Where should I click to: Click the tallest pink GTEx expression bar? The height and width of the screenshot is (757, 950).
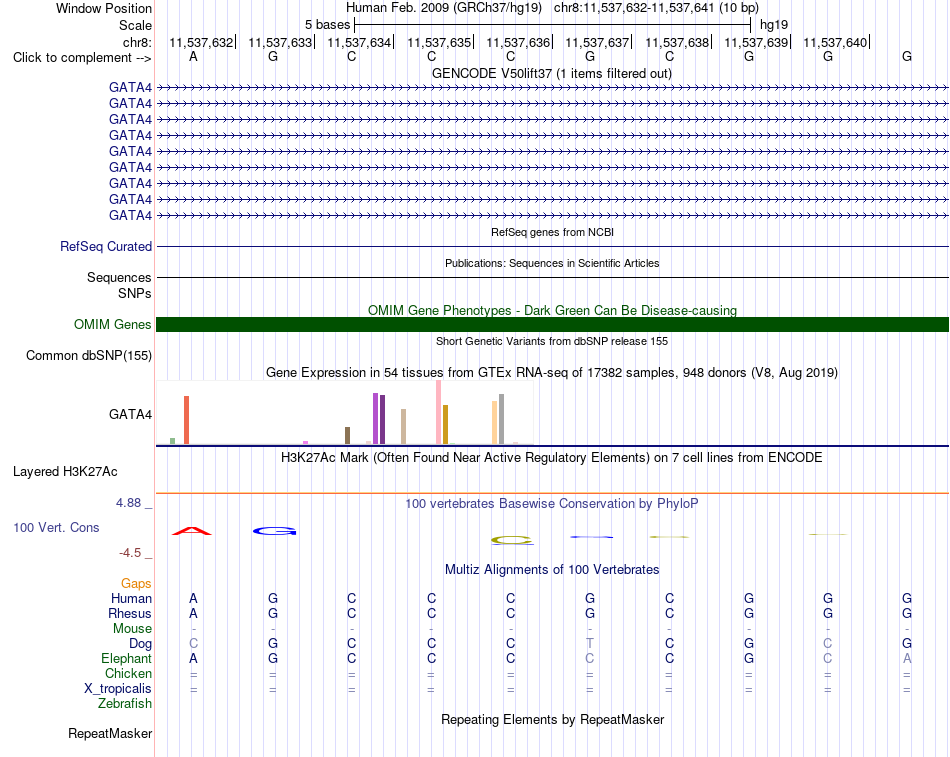coord(439,412)
